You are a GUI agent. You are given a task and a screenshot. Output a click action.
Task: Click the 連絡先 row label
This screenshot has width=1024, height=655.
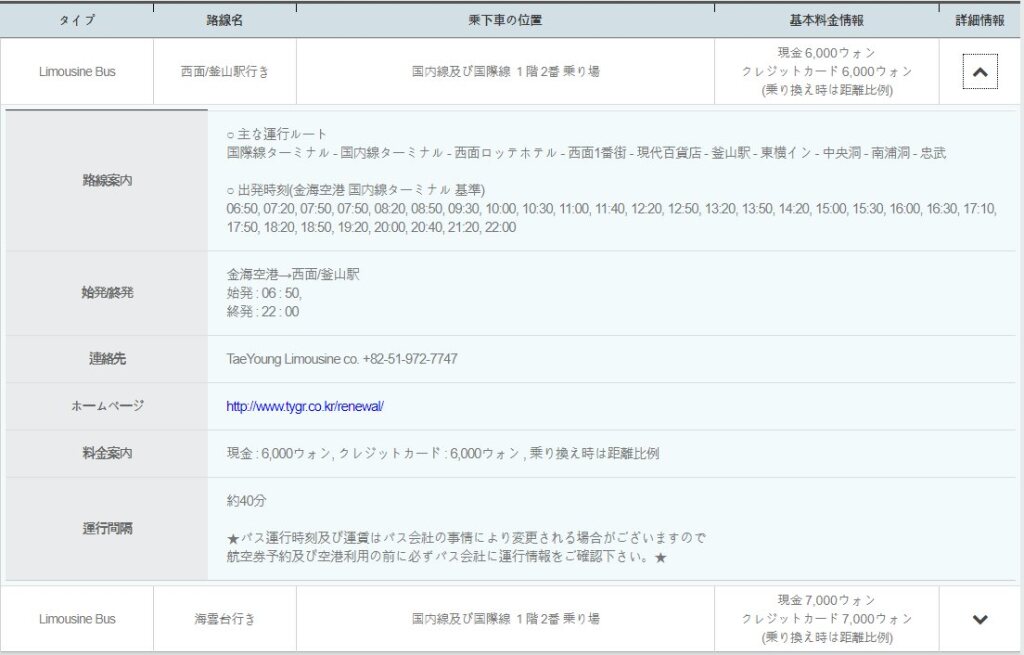pyautogui.click(x=106, y=359)
